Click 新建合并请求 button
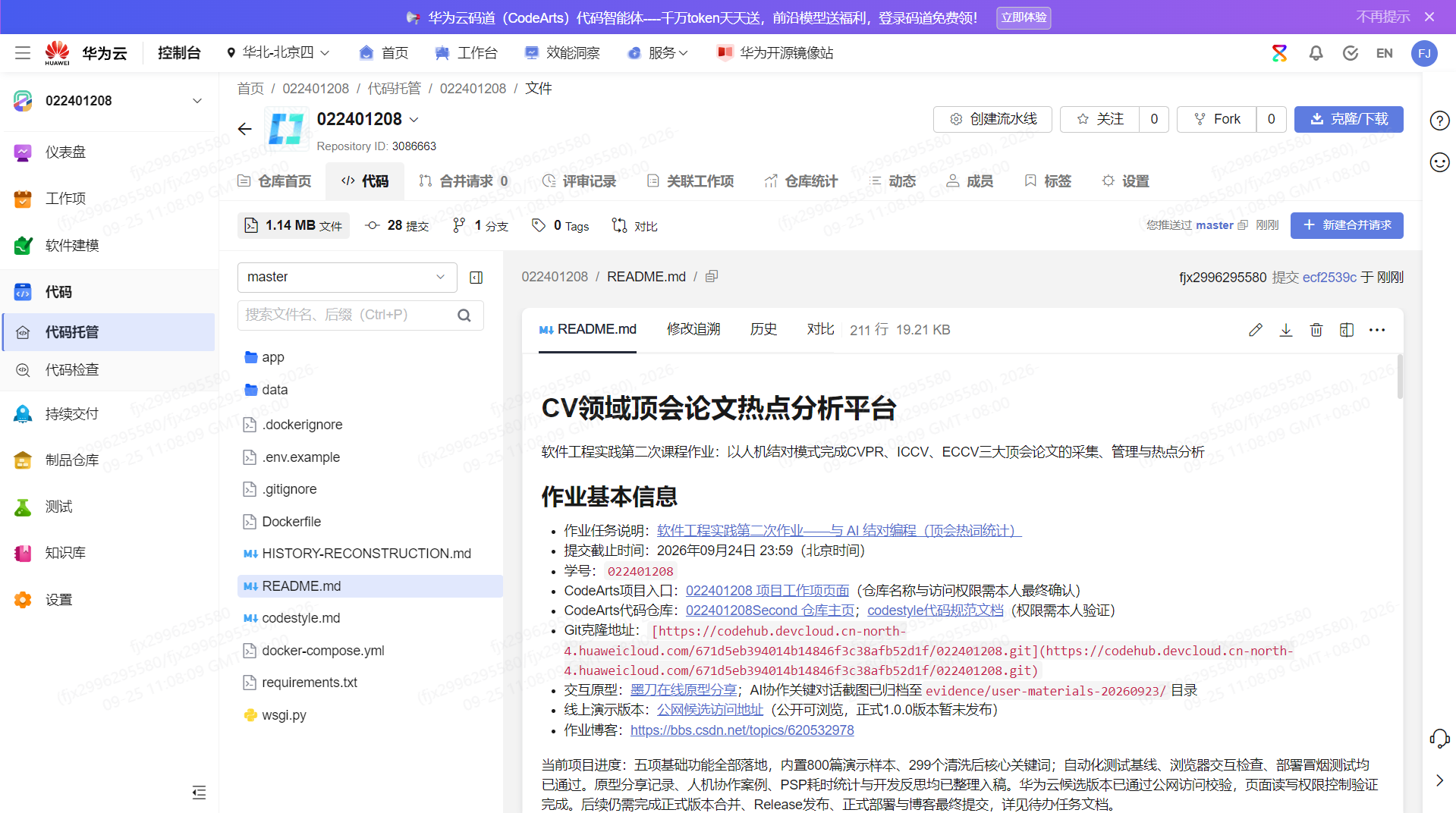The image size is (1456, 813). (x=1347, y=225)
